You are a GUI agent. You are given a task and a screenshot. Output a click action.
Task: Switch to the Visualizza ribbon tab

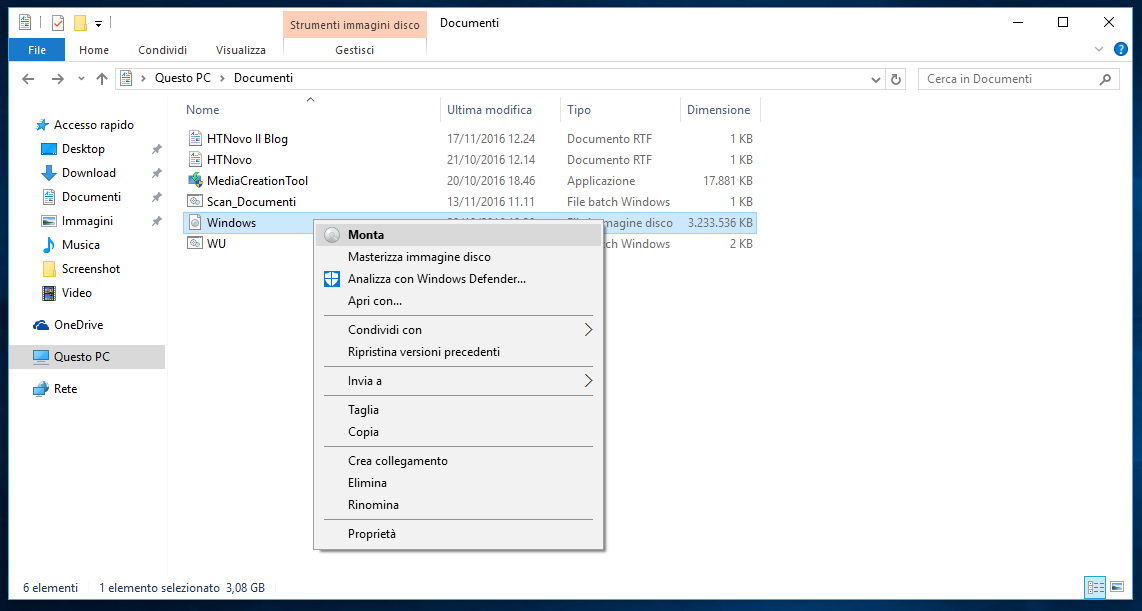click(240, 50)
